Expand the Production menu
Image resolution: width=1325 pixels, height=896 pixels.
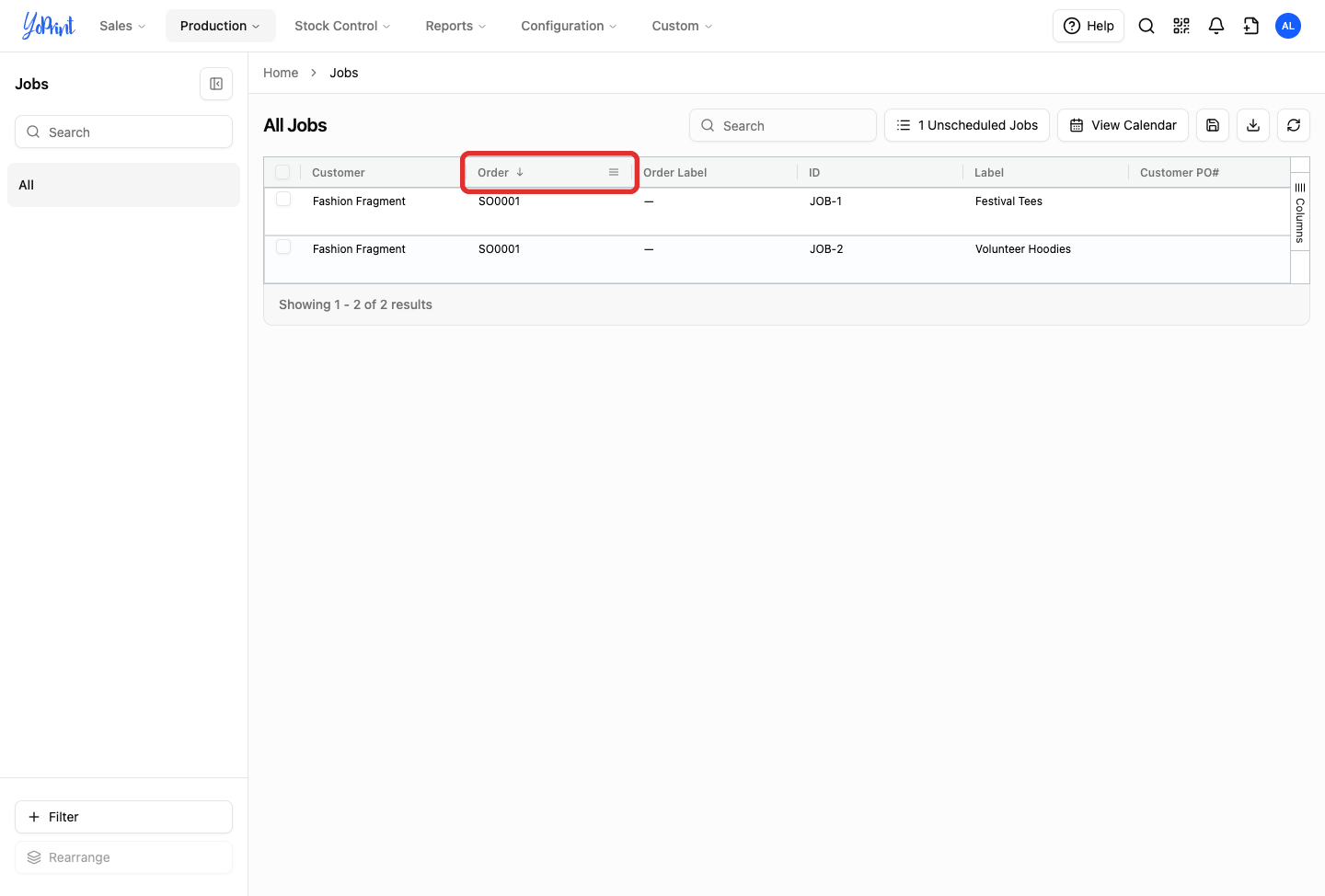[221, 26]
